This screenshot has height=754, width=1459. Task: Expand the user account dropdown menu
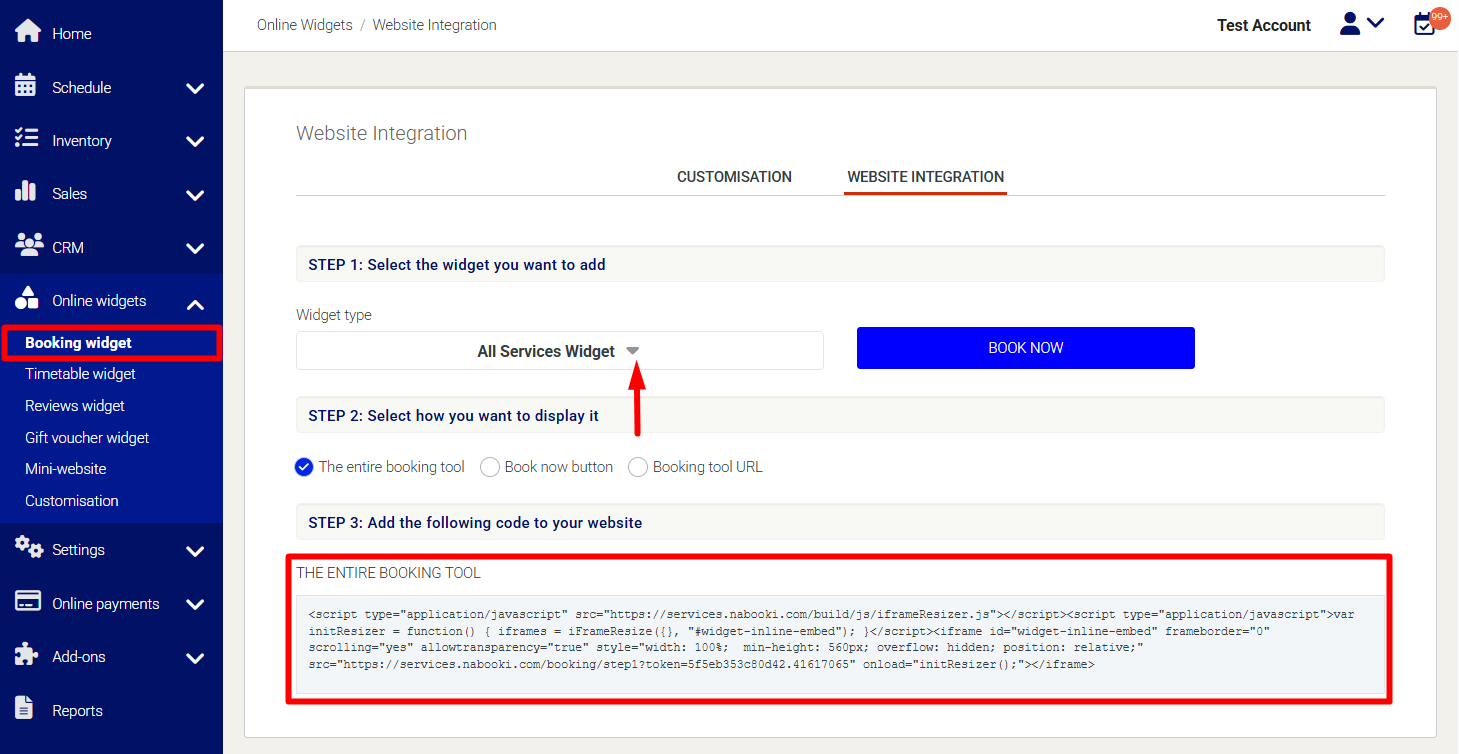click(1362, 24)
